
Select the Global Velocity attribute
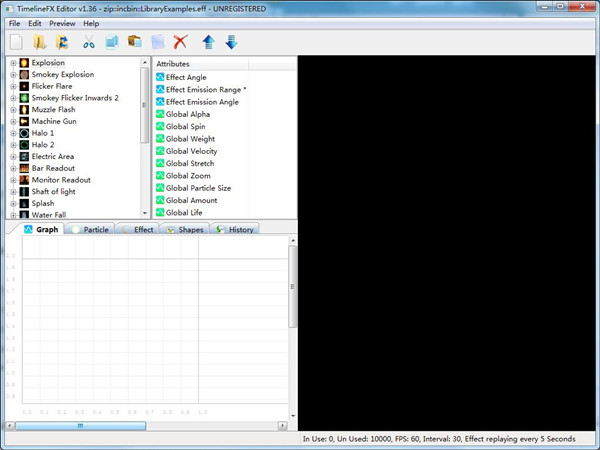coord(191,151)
